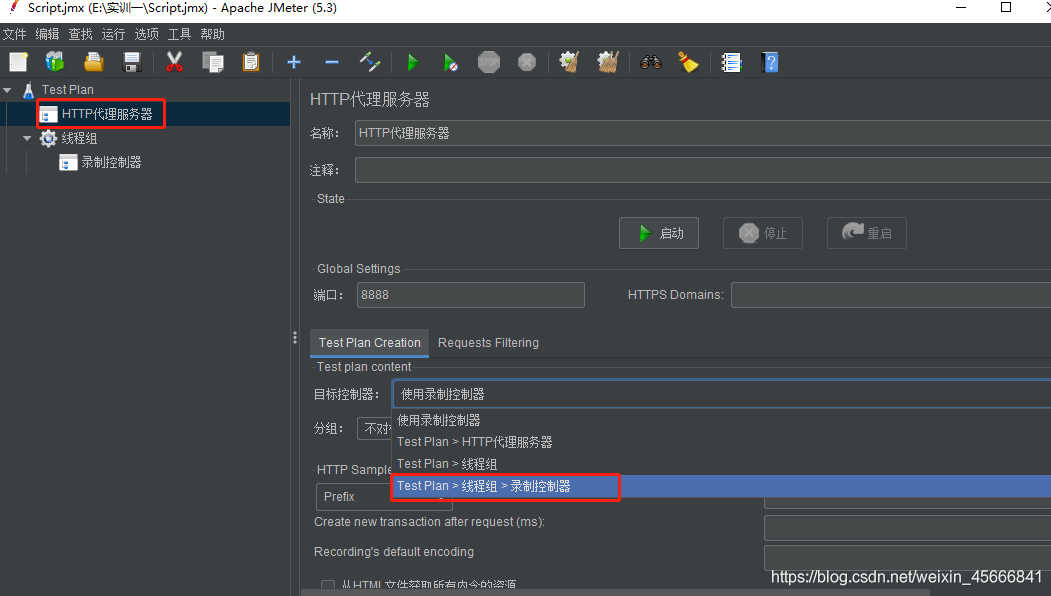Clear results with the gear-and-broom icon

569,62
